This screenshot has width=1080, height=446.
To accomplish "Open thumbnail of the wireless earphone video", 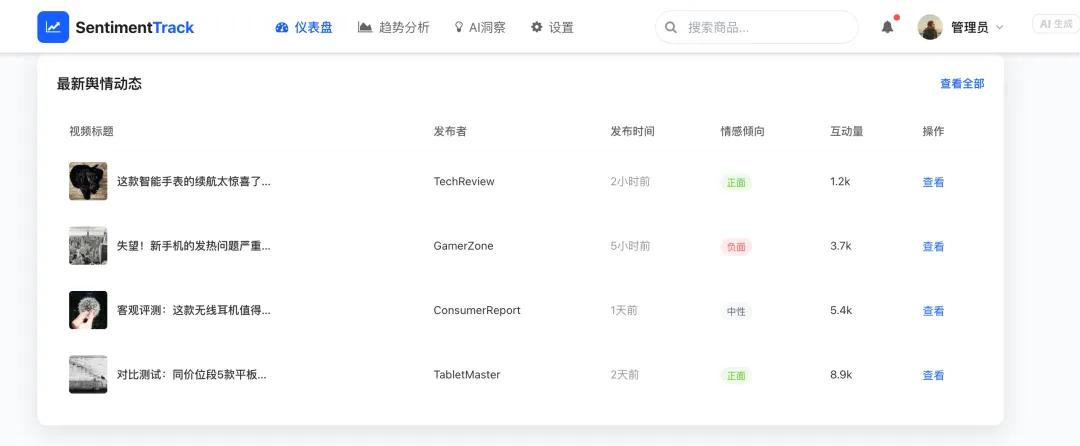I will pyautogui.click(x=88, y=310).
